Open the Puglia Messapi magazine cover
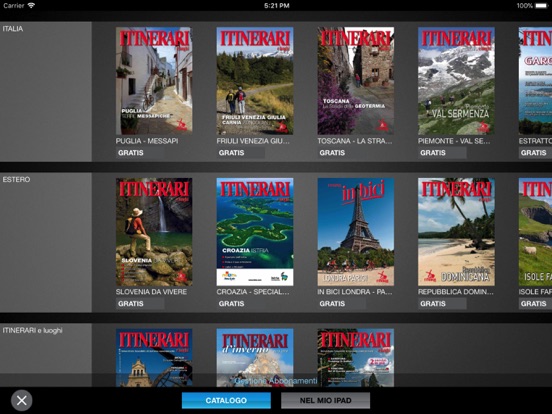552x414 pixels. 154,81
